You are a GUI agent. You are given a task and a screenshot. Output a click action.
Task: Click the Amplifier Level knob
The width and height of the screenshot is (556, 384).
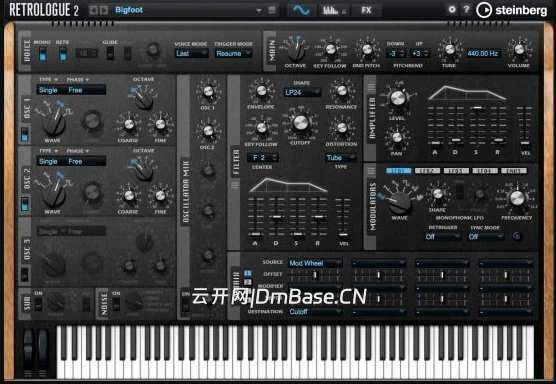point(398,98)
